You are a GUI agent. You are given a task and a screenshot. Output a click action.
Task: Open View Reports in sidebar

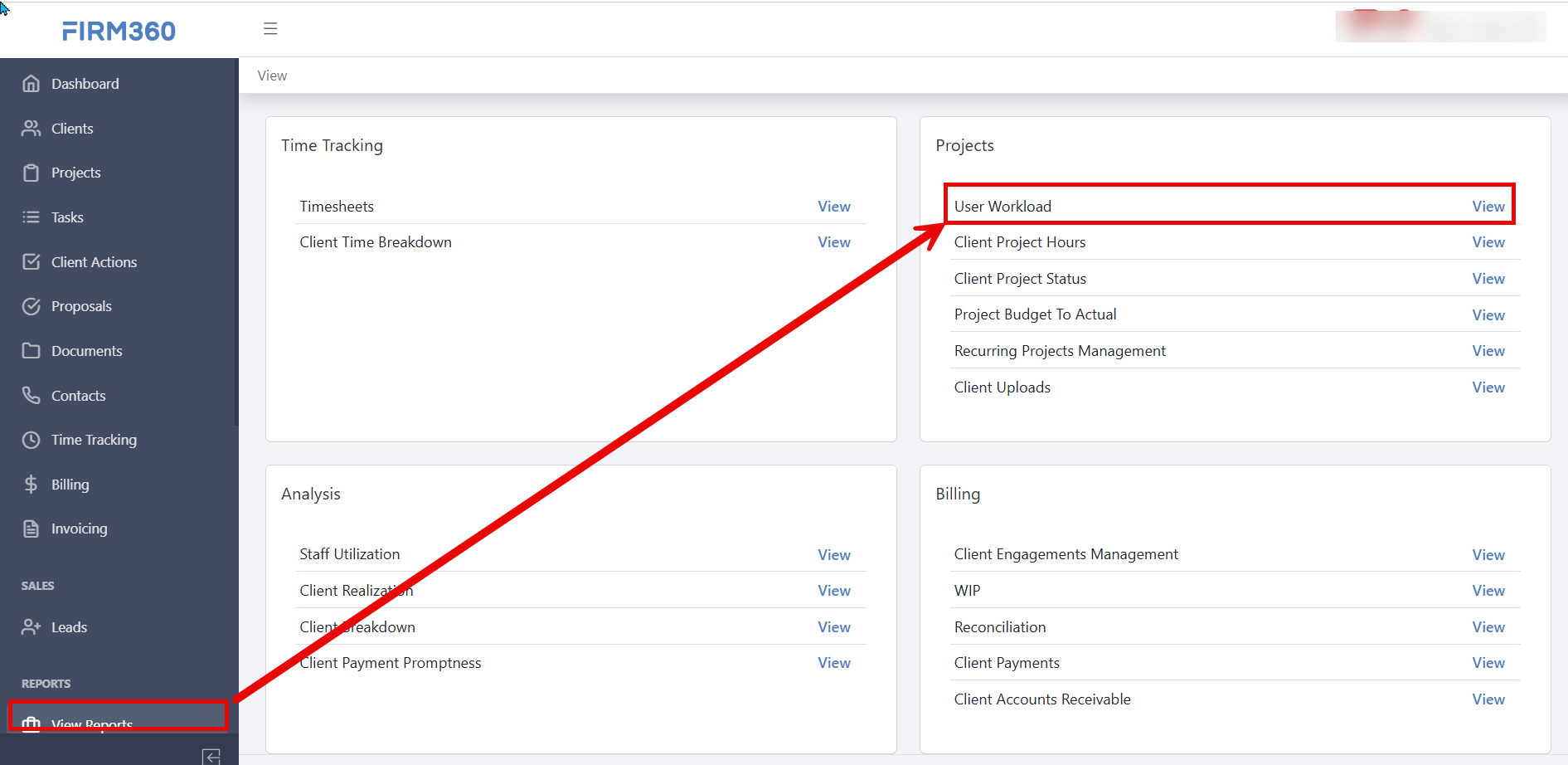(91, 723)
